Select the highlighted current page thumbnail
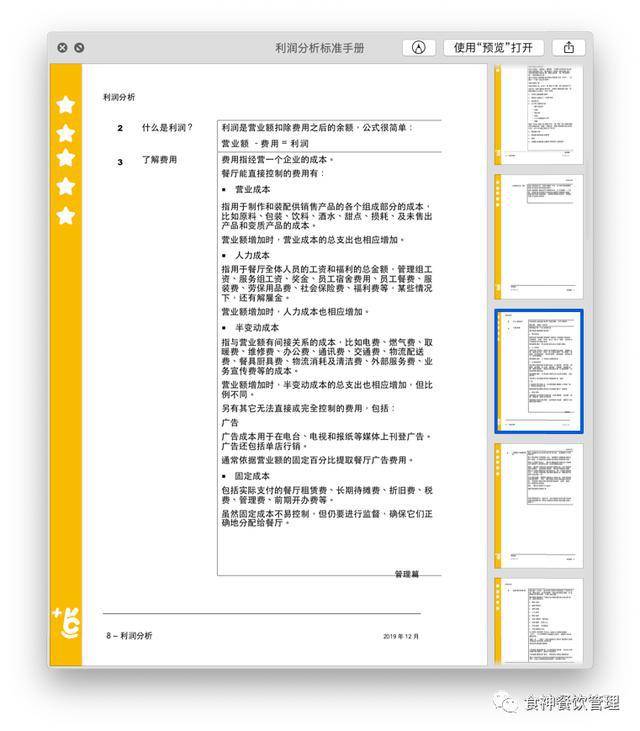Viewport: 640px width, 731px height. tap(539, 371)
